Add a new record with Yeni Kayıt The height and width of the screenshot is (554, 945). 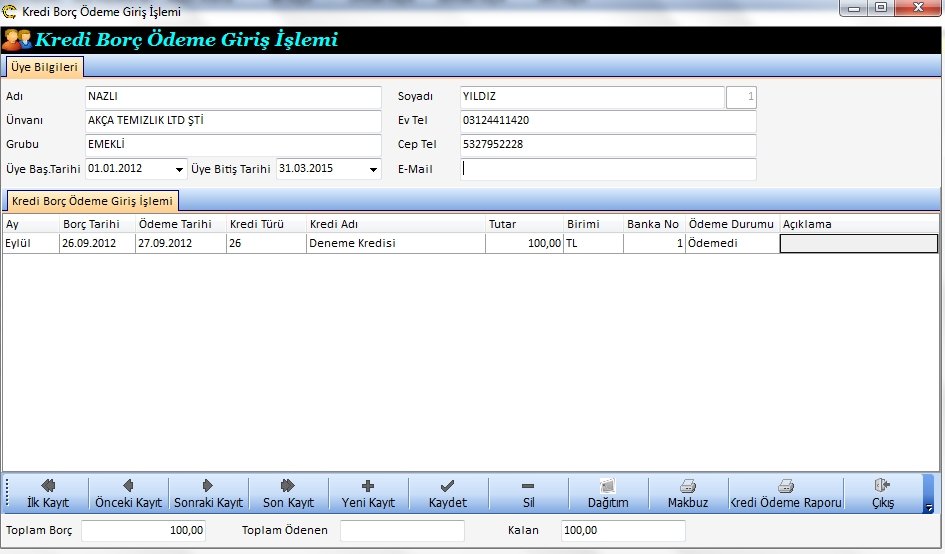[368, 493]
